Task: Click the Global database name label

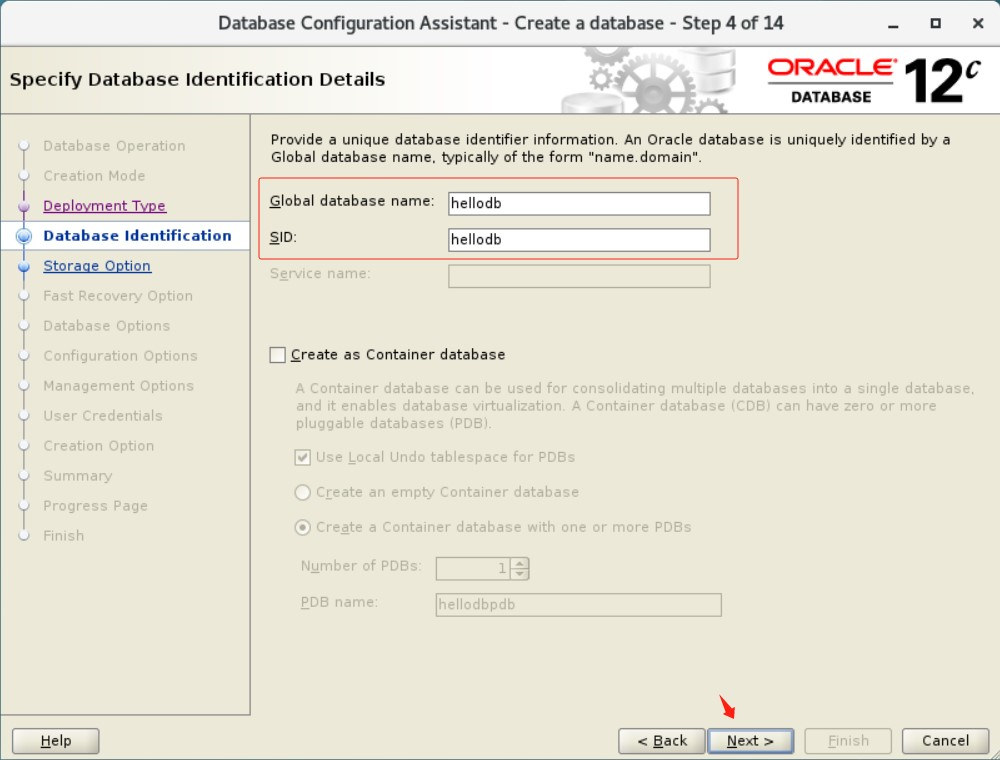Action: (x=352, y=201)
